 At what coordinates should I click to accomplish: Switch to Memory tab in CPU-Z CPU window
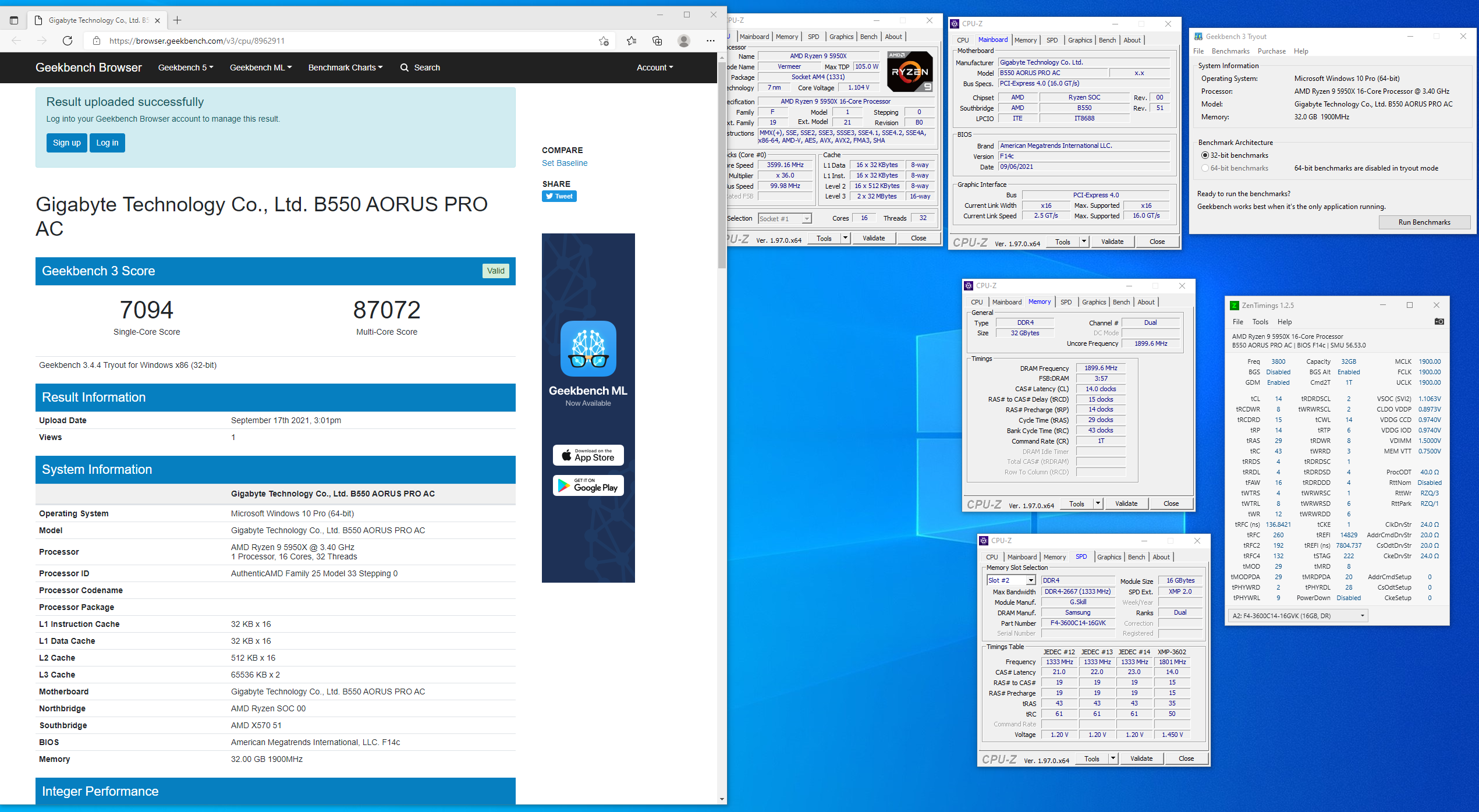[787, 37]
